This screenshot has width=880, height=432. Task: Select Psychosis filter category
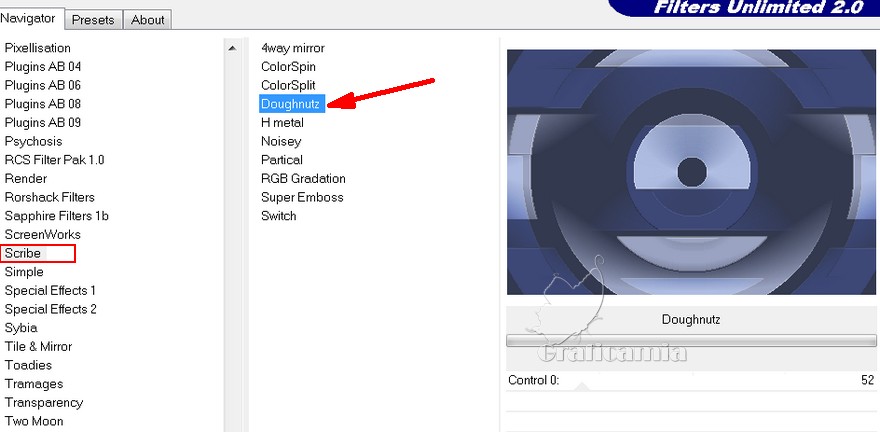tap(33, 141)
